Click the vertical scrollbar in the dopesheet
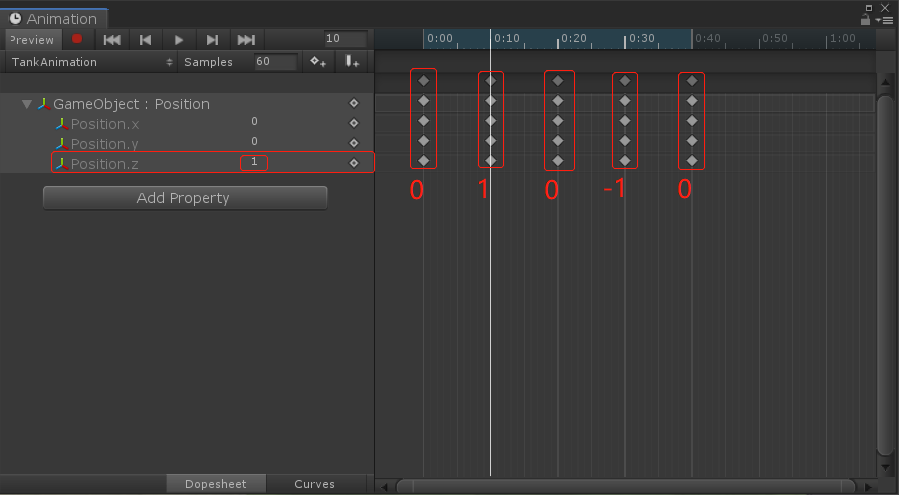Screen dimensions: 899x495 [x=886, y=275]
